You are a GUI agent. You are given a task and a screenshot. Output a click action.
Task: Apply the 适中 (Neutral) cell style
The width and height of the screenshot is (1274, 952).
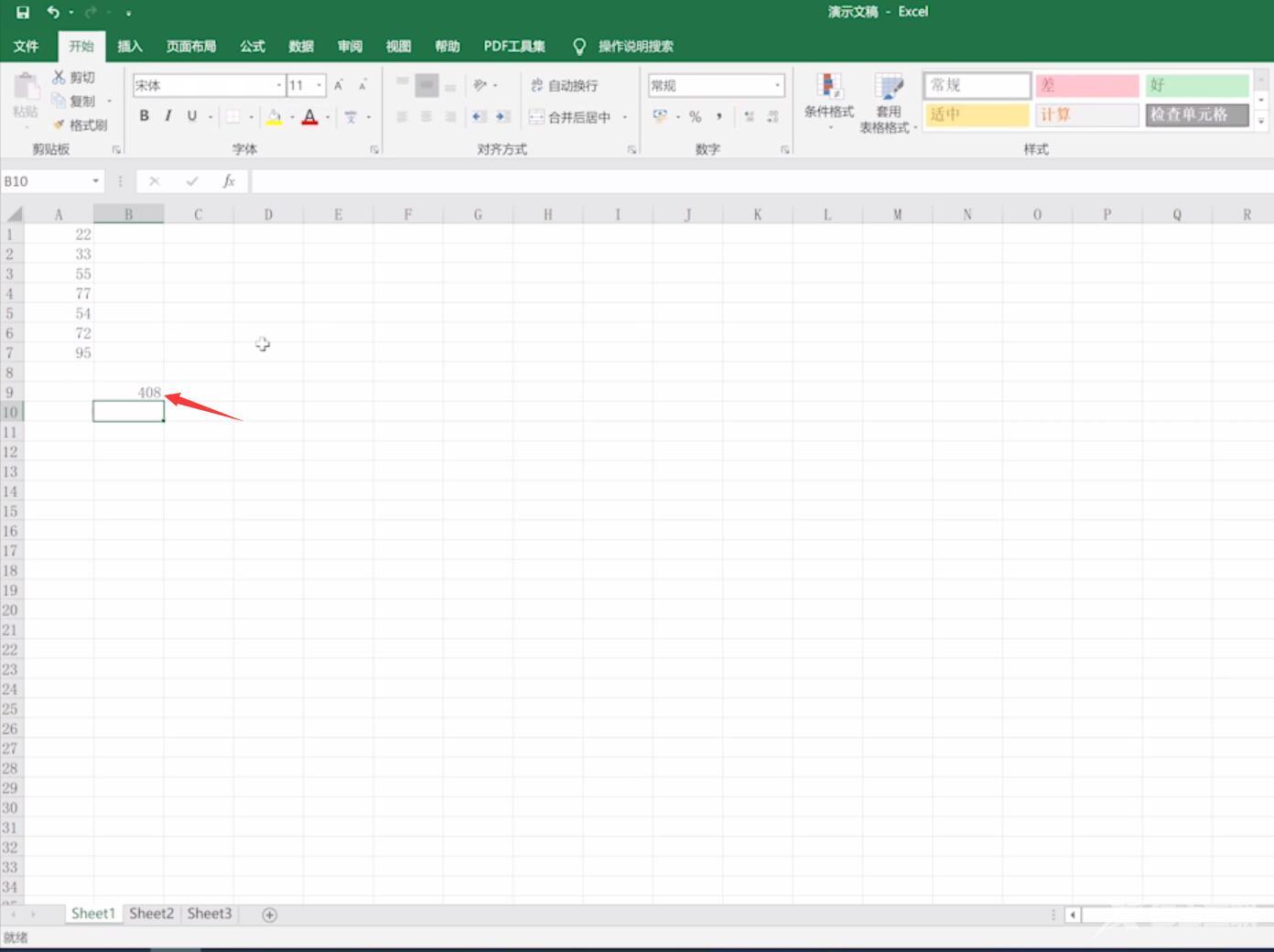[977, 114]
